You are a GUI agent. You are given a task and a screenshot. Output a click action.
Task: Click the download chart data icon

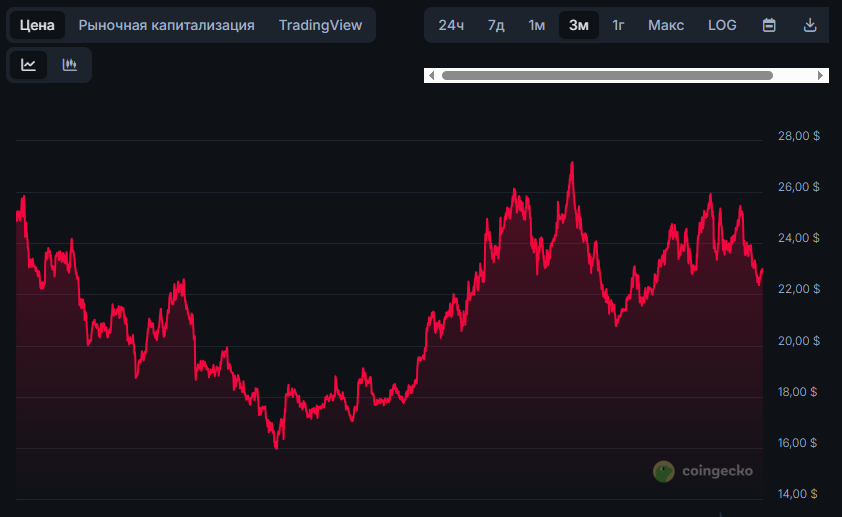[811, 25]
